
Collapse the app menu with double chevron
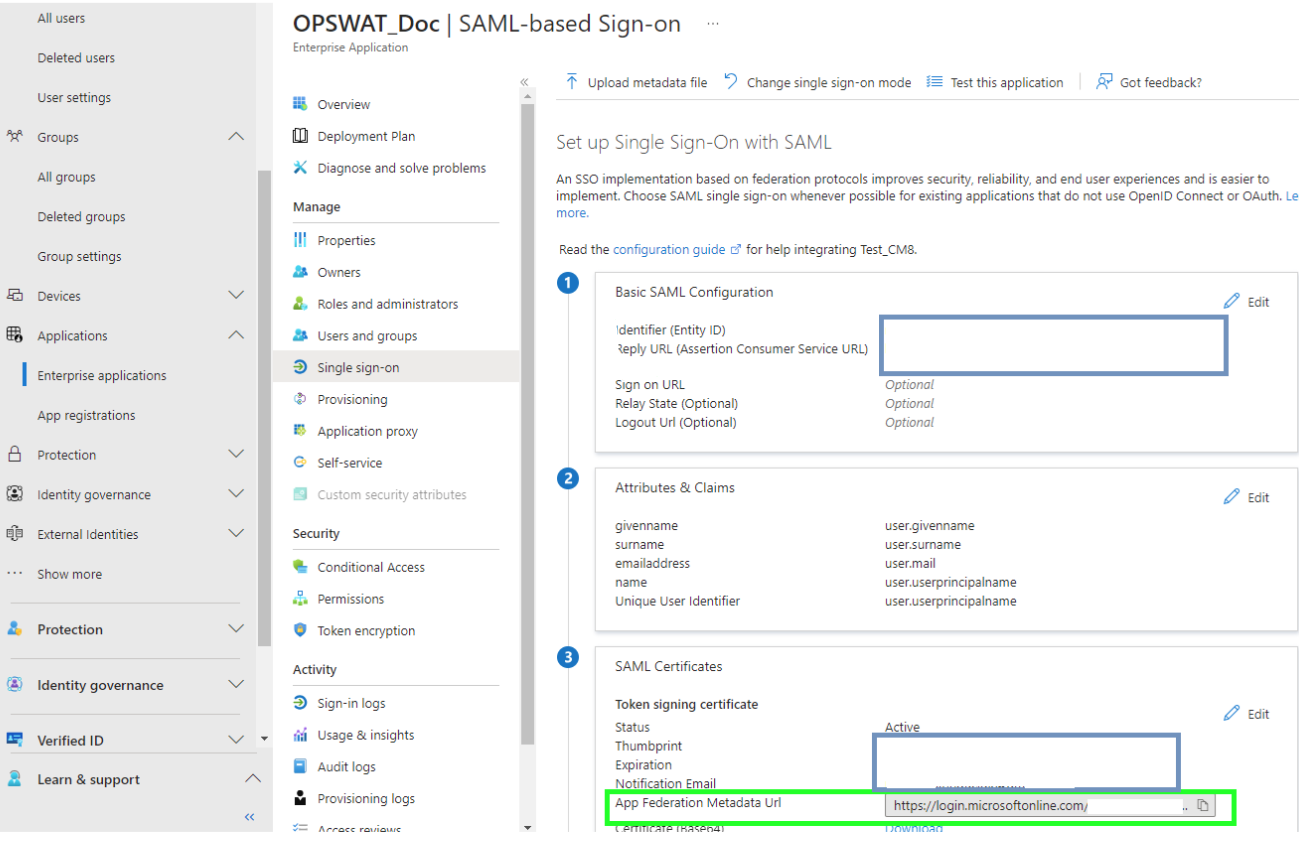tap(524, 82)
